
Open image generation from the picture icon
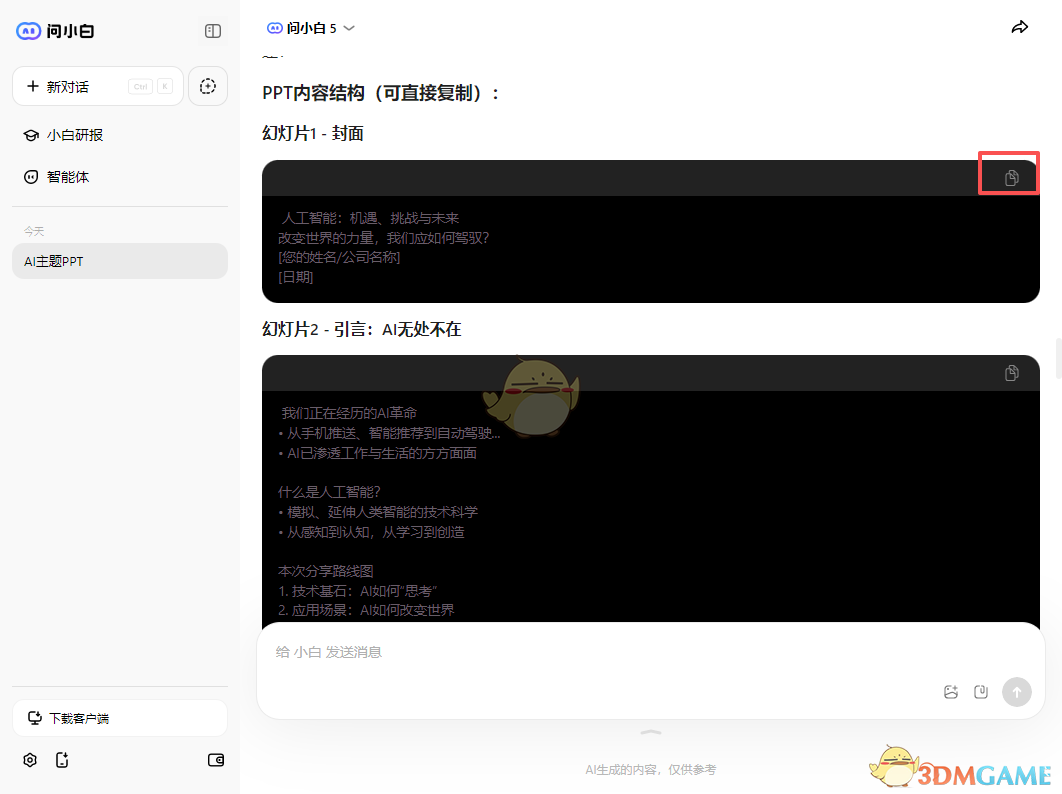pyautogui.click(x=950, y=691)
